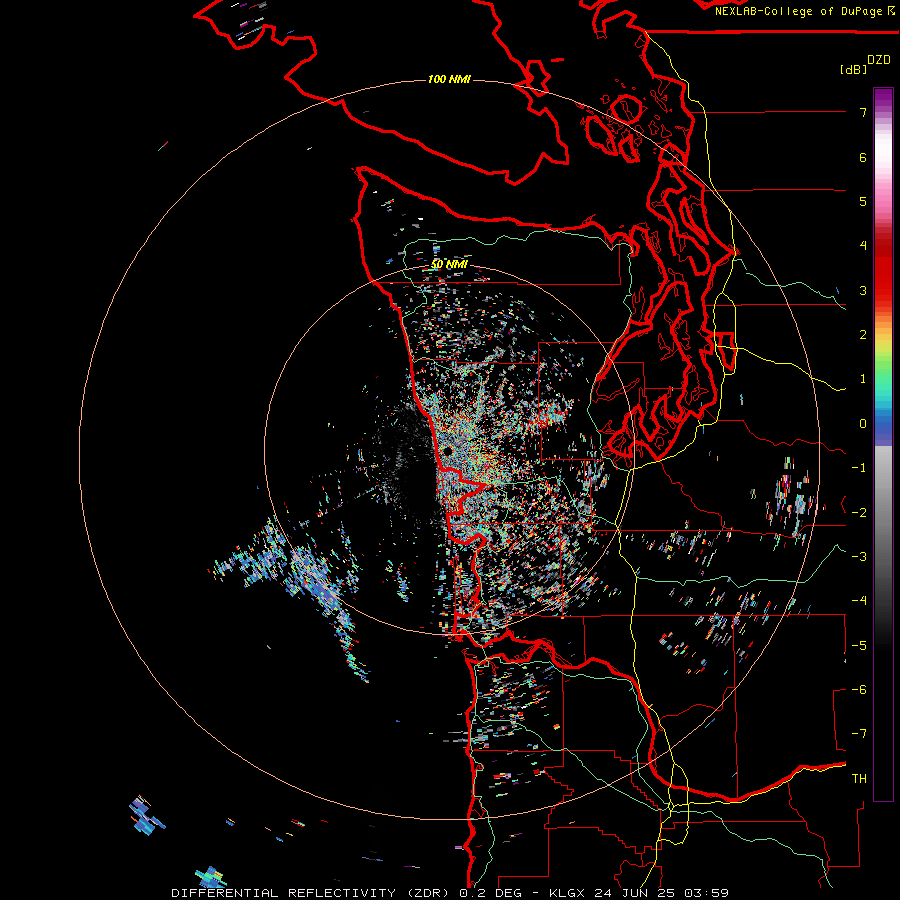Click the -7 value on color scale
Viewport: 900px width, 900px height.
859,734
